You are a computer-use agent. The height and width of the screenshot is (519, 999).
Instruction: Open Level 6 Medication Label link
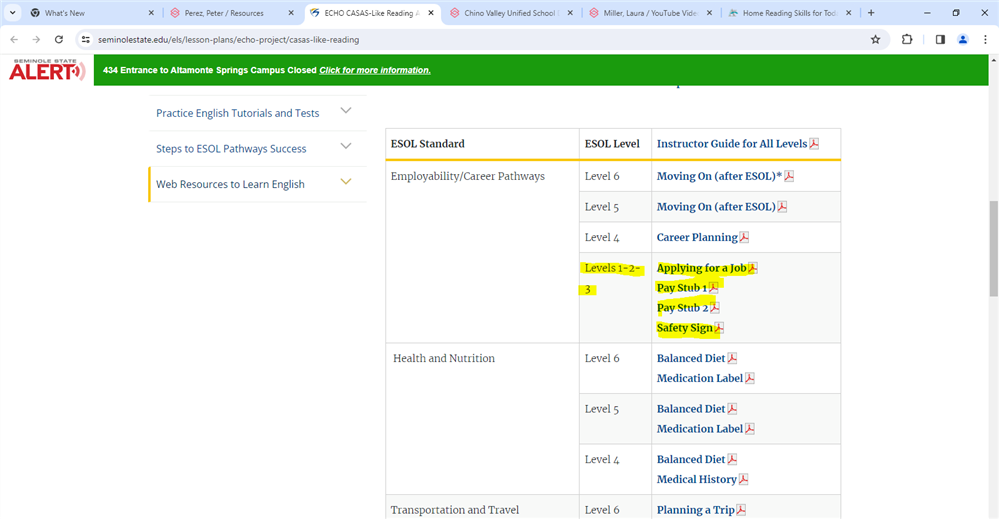700,378
